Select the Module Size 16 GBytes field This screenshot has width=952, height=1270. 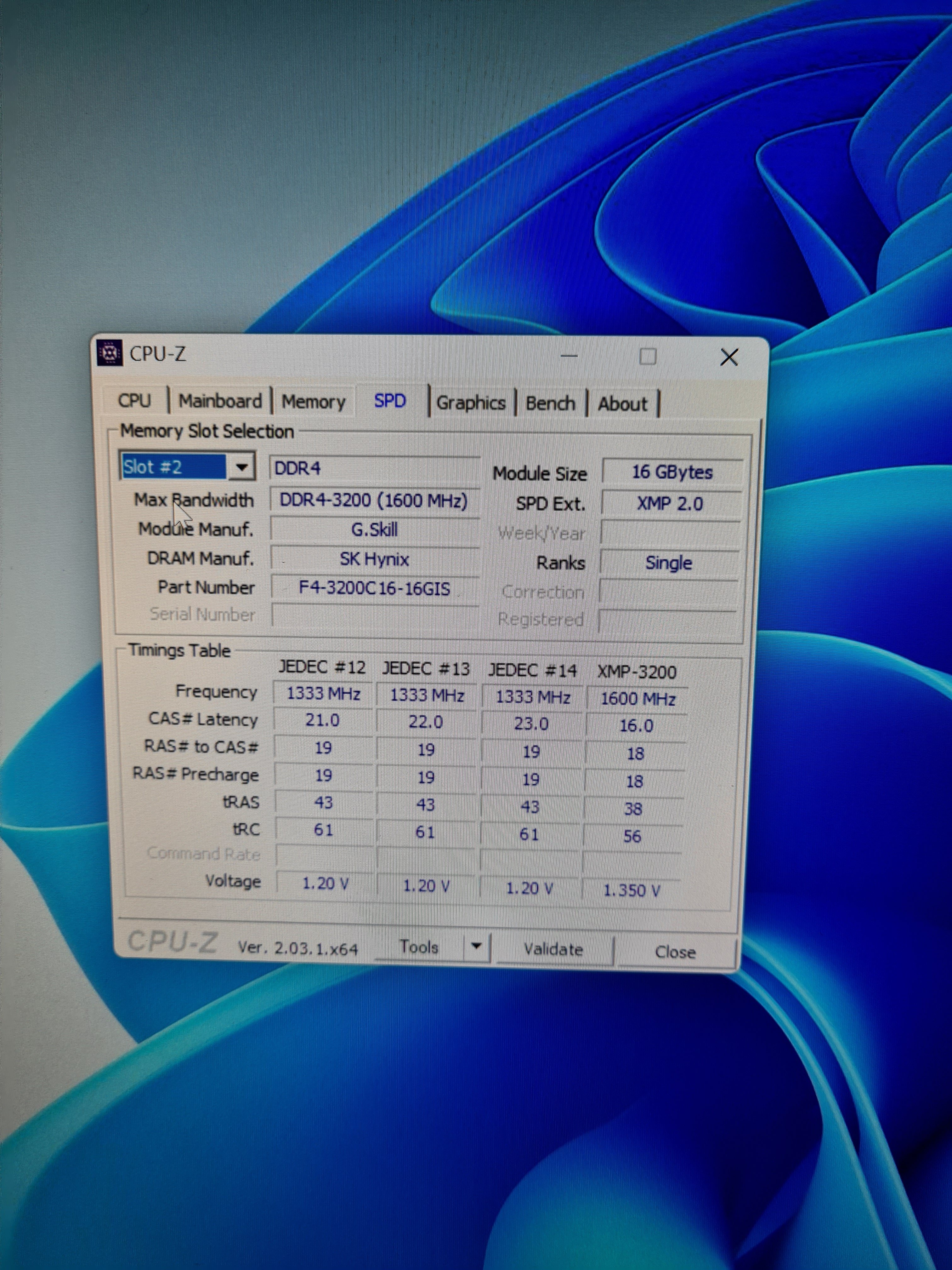tap(672, 472)
